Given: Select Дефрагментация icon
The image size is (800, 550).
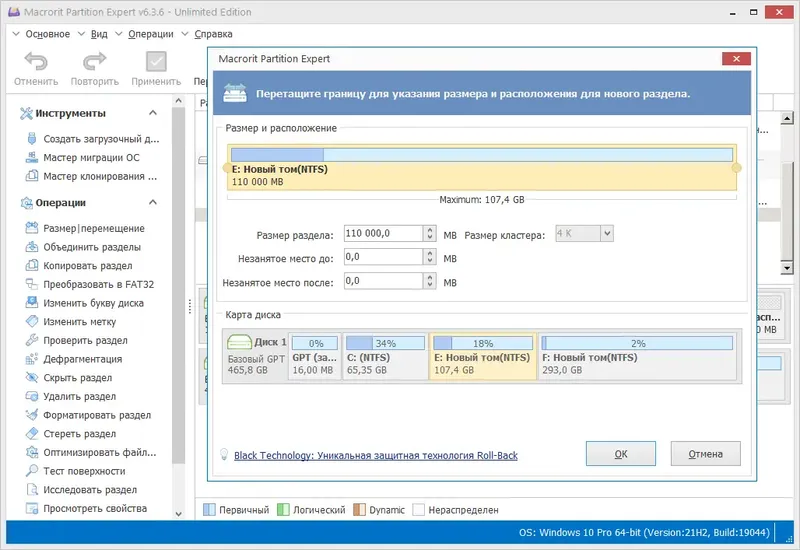Looking at the screenshot, I should 32,359.
